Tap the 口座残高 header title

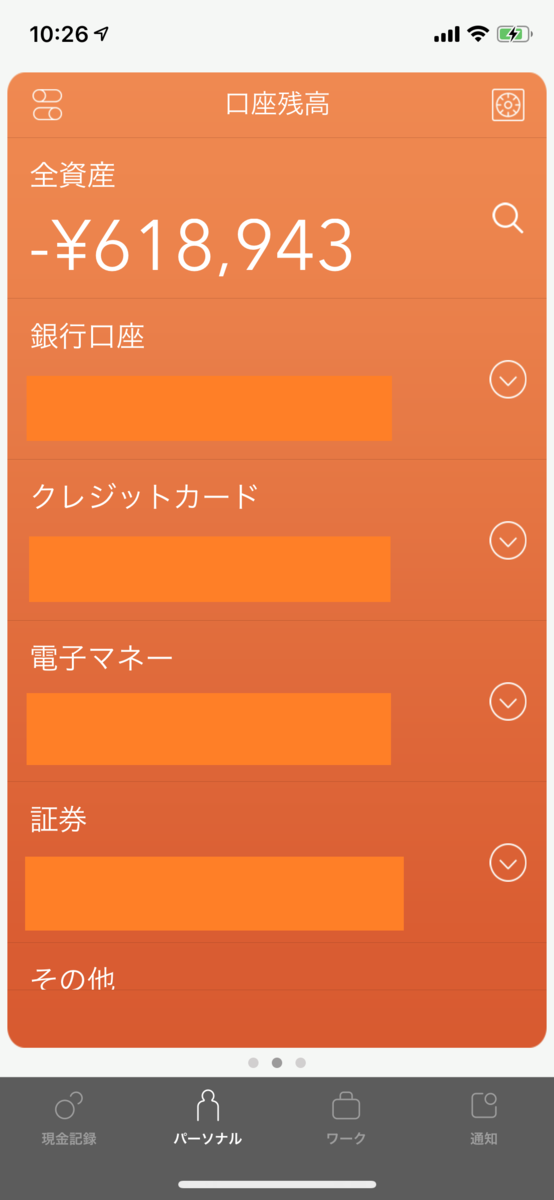click(x=277, y=104)
